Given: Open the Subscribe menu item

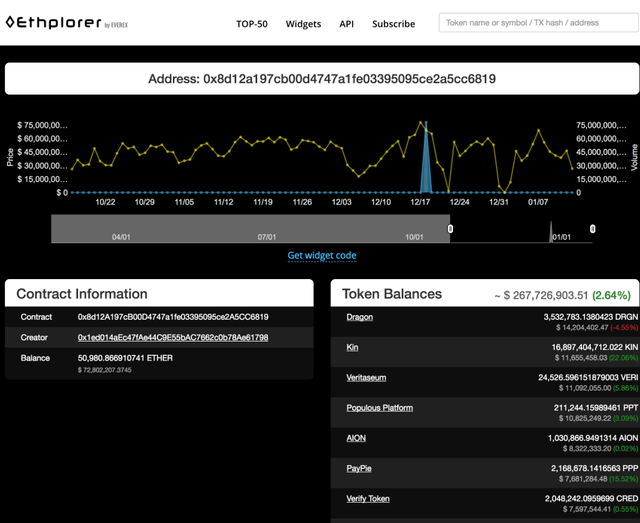Looking at the screenshot, I should pos(393,24).
